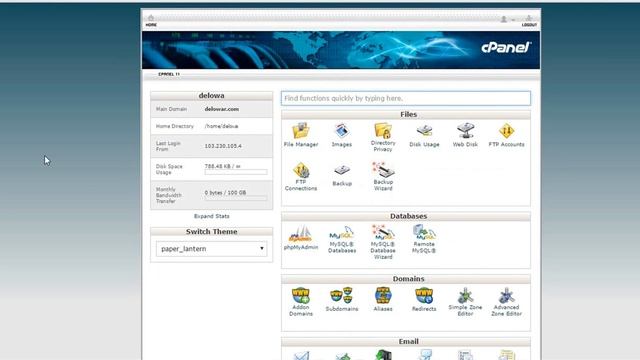Launch MySQL Database Wizard

383,242
